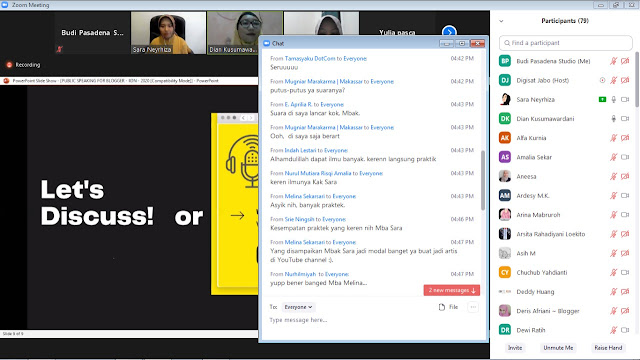640x360 pixels.
Task: Click the Slide 9 of 9 status text
Action: (13, 334)
